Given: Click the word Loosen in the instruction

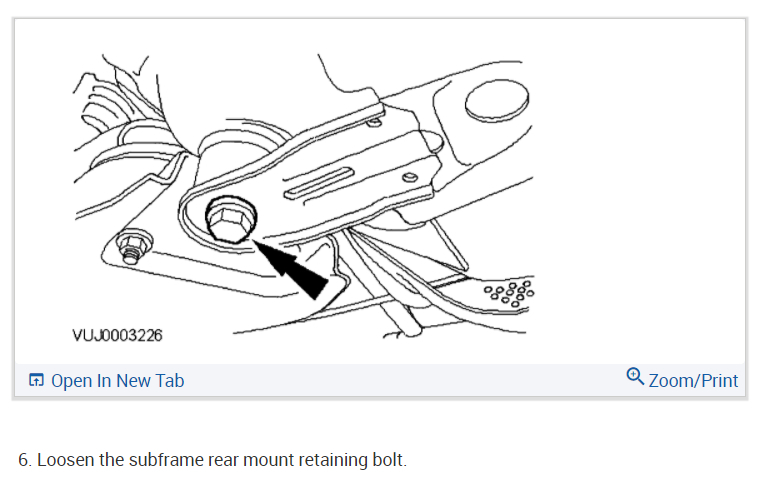Looking at the screenshot, I should coord(66,460).
